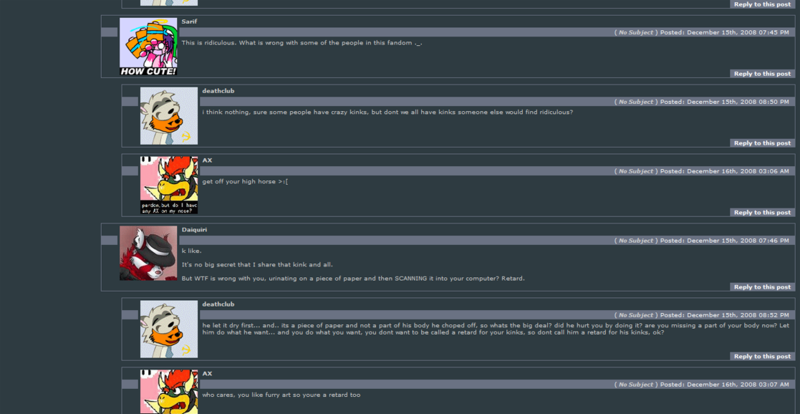The width and height of the screenshot is (800, 414).
Task: Open Sarif's user profile link
Action: point(189,21)
